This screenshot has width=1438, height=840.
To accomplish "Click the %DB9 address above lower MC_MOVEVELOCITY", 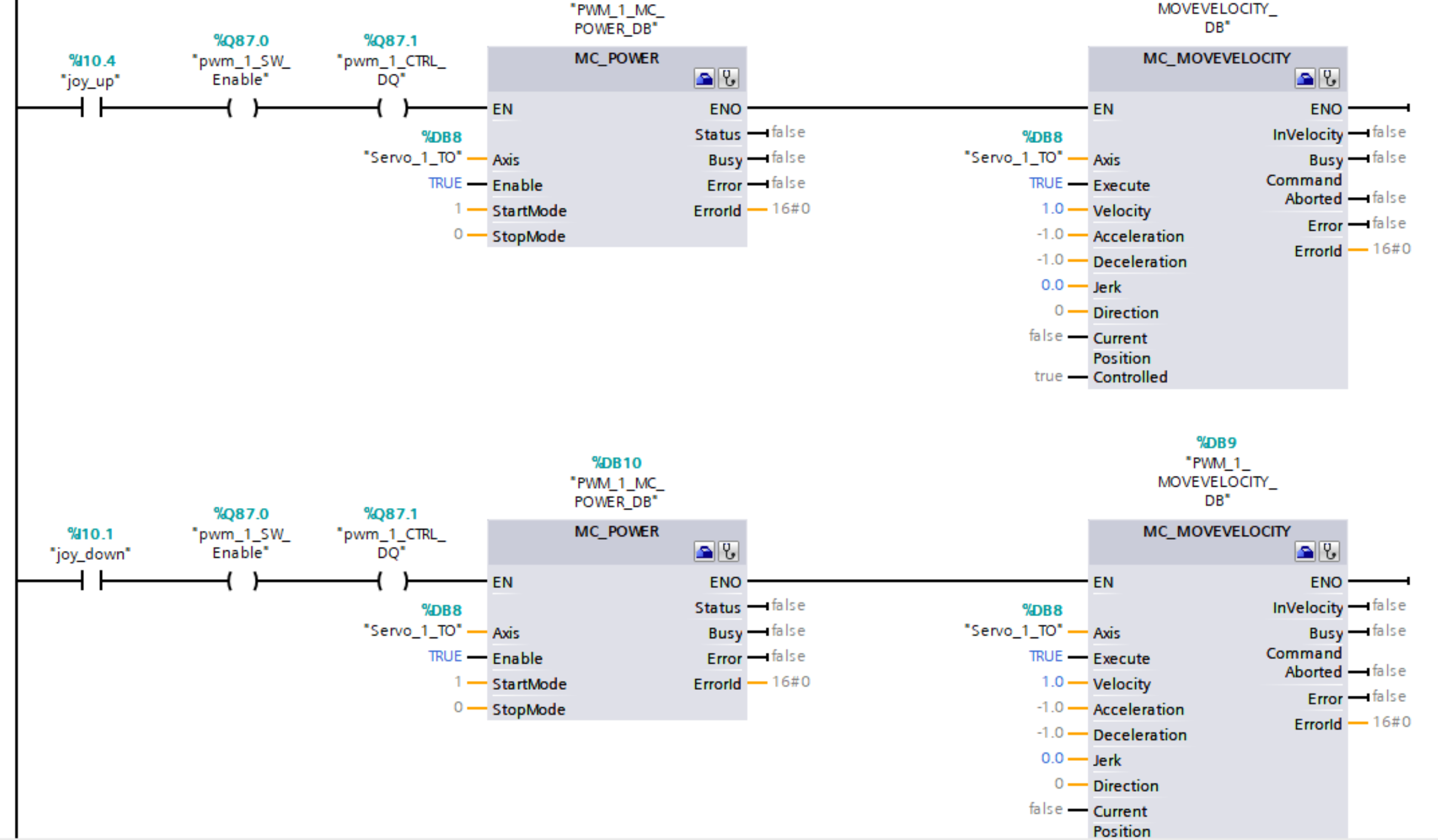I will click(1216, 443).
